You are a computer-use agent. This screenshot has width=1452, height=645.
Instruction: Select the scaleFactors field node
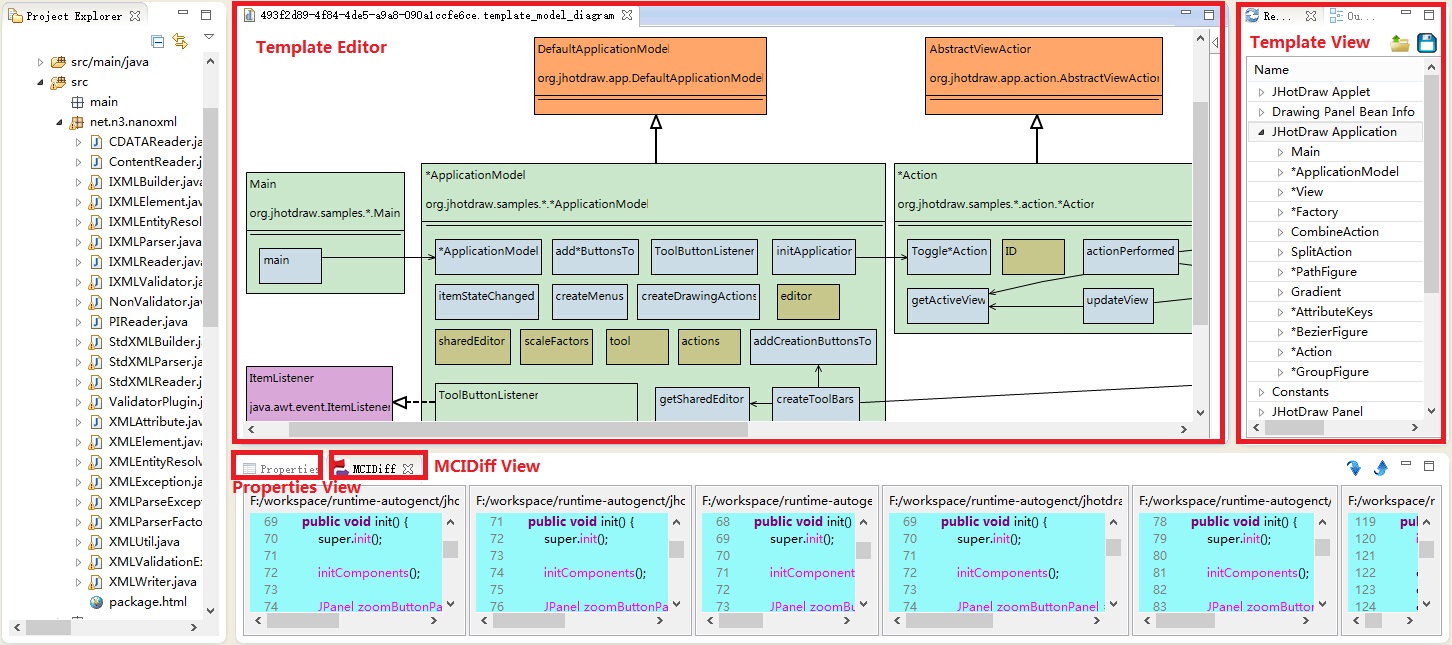pyautogui.click(x=556, y=347)
